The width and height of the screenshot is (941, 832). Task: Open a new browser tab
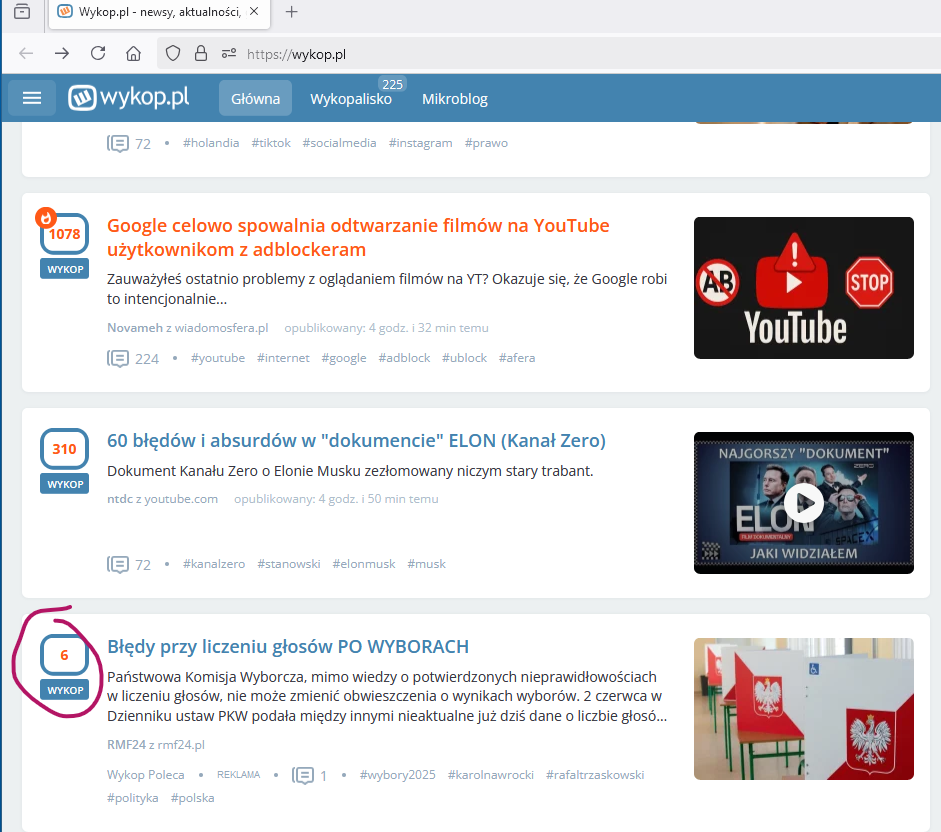292,12
